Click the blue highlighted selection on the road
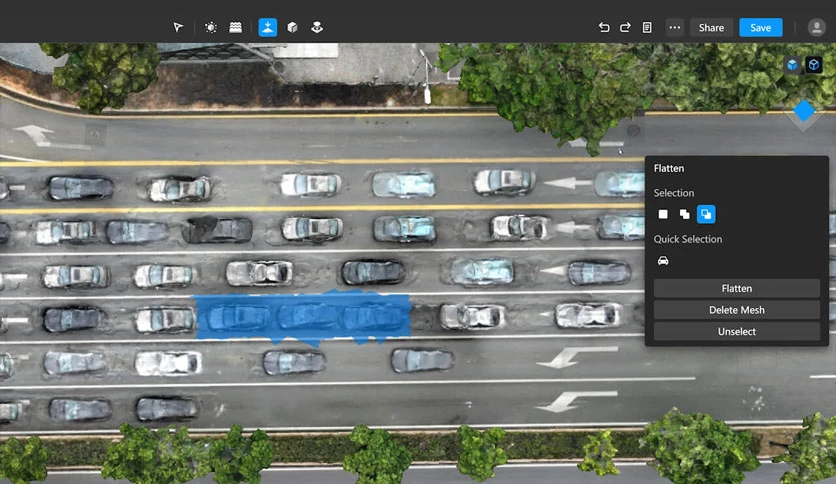This screenshot has height=484, width=836. point(303,317)
